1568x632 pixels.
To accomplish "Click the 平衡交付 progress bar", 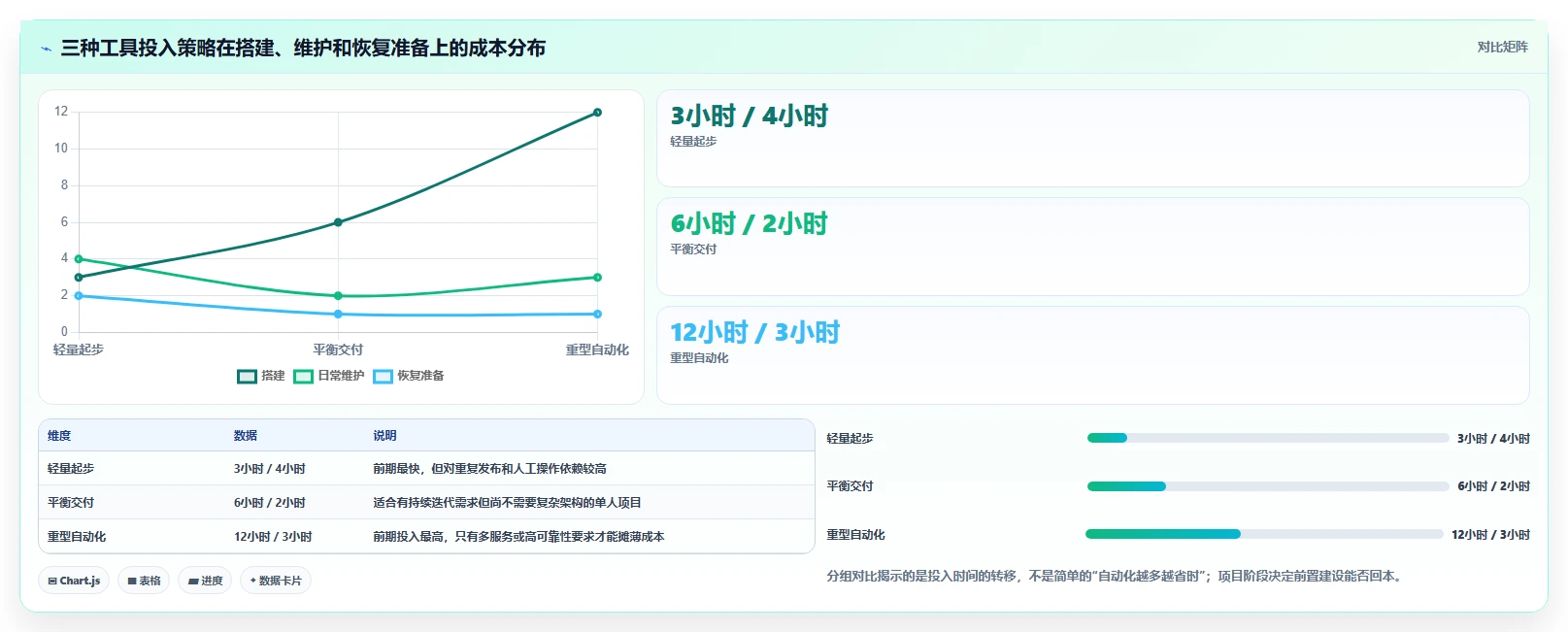I will [1267, 486].
